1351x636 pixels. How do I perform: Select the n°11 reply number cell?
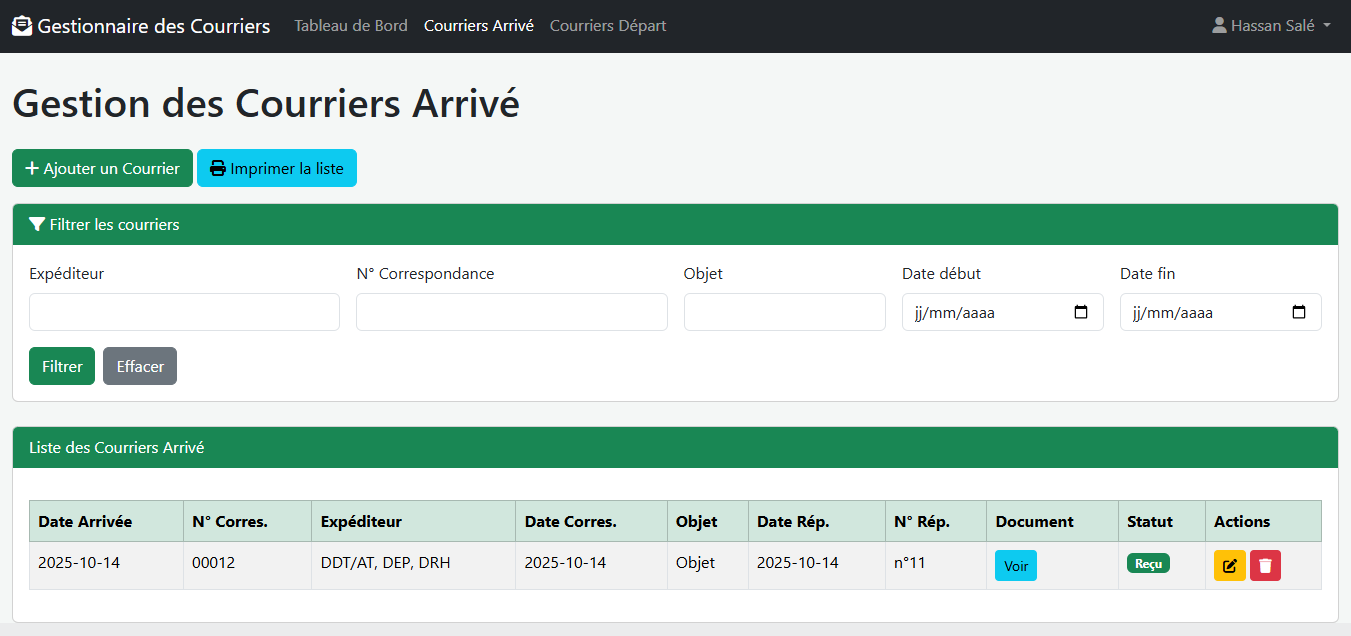click(937, 566)
